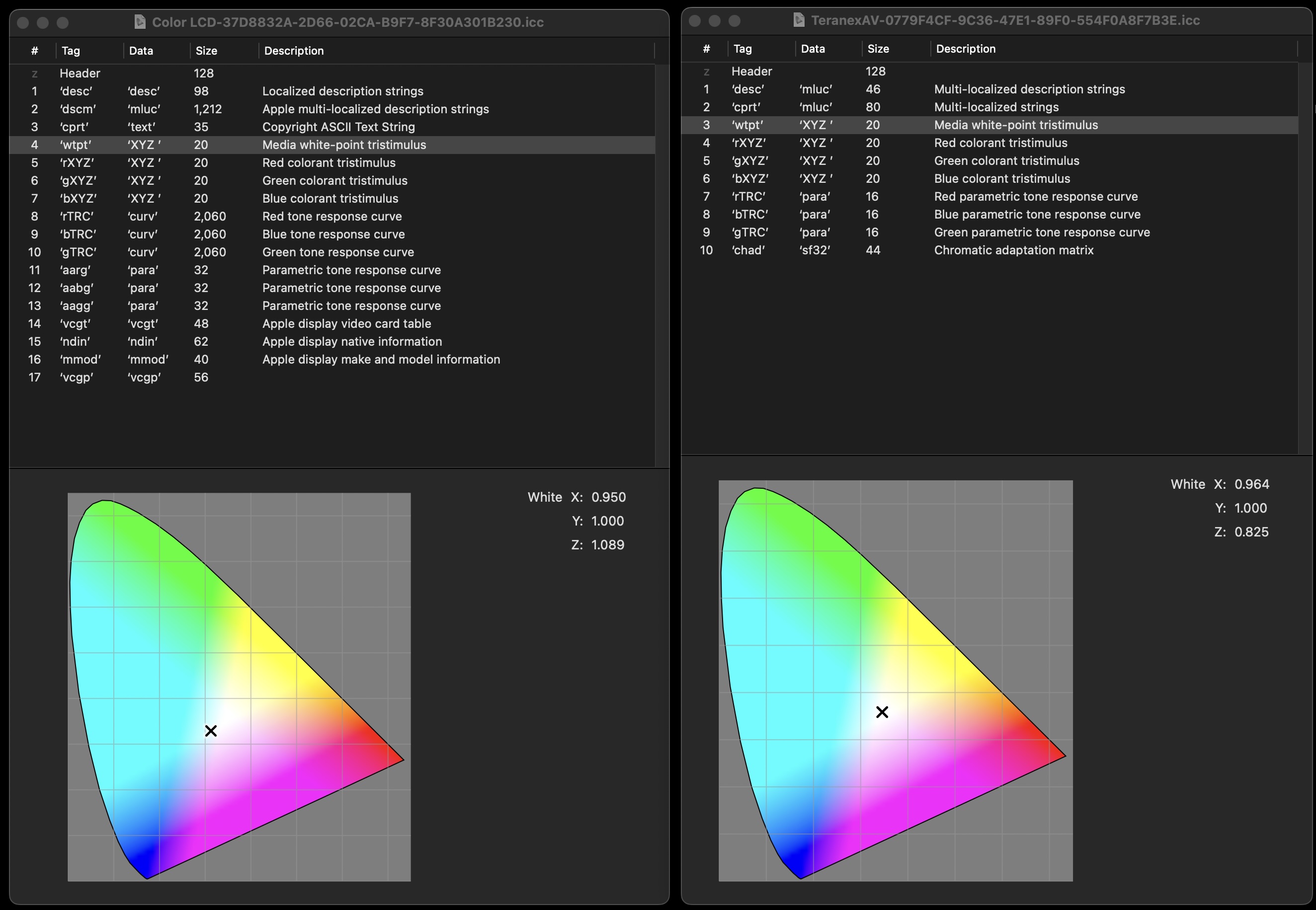Image resolution: width=1316 pixels, height=910 pixels.
Task: Sort by Tag column in Color LCD window
Action: pyautogui.click(x=89, y=51)
